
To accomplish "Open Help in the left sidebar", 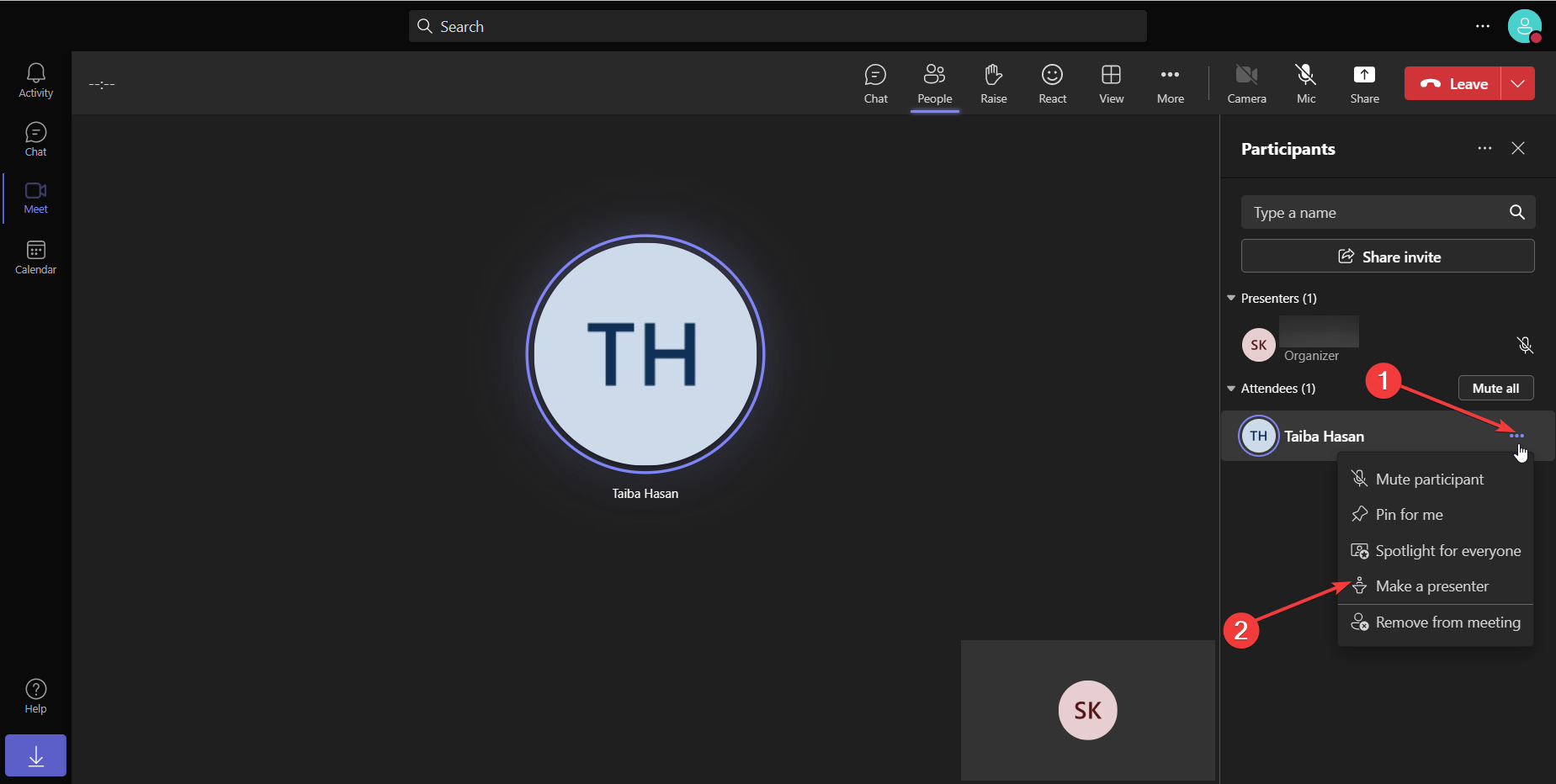I will (35, 697).
